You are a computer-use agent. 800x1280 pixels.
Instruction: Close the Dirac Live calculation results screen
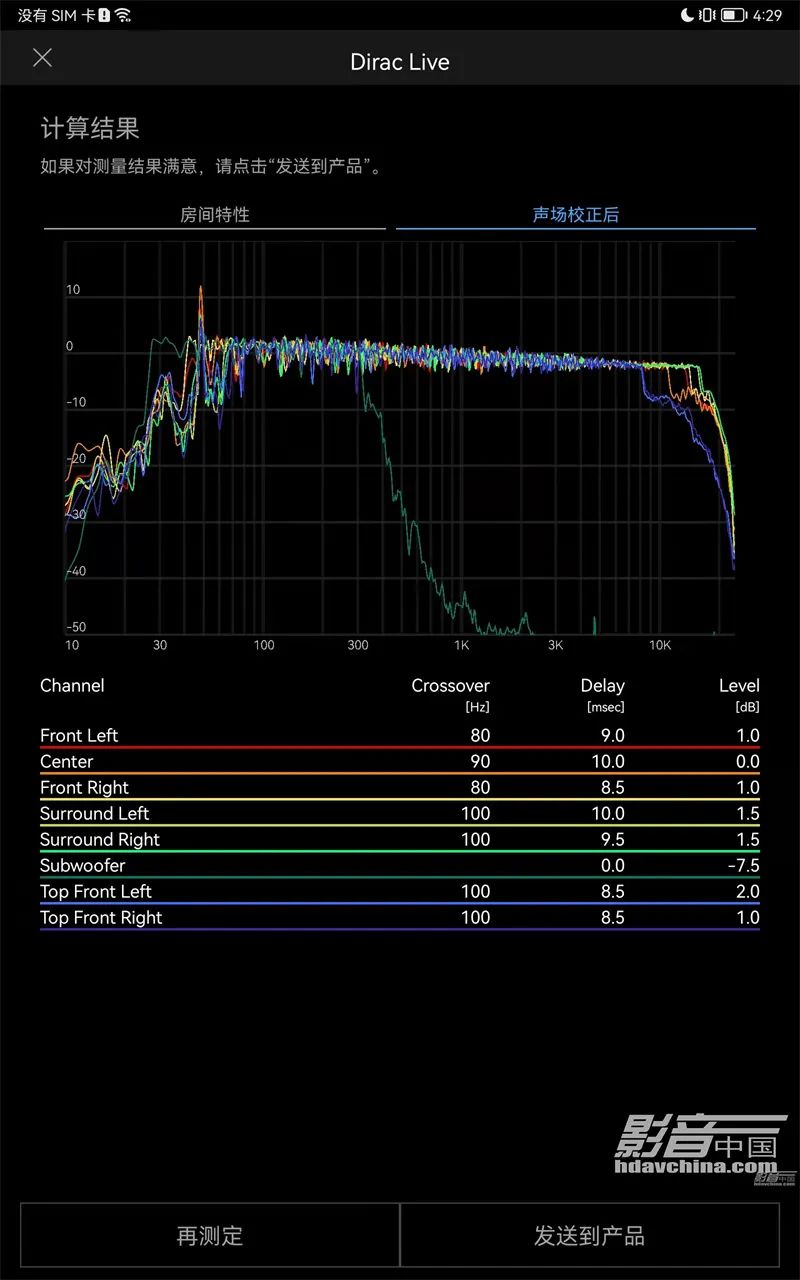coord(42,58)
